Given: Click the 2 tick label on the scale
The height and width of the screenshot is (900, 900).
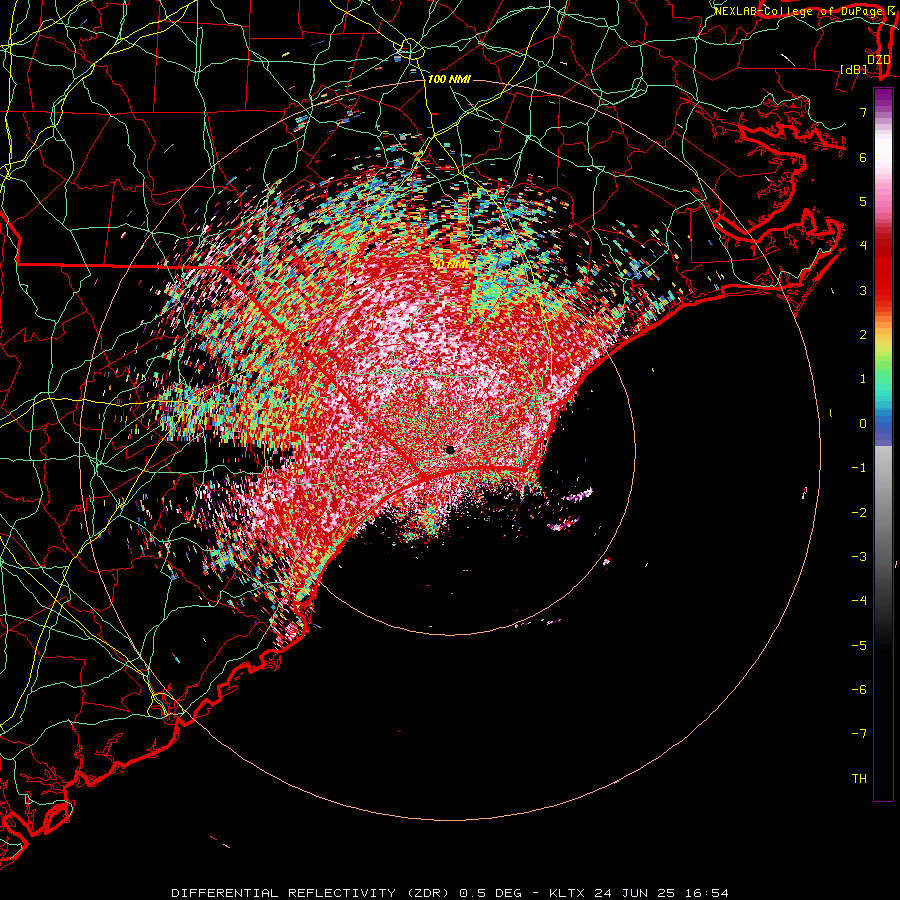Looking at the screenshot, I should 863,335.
